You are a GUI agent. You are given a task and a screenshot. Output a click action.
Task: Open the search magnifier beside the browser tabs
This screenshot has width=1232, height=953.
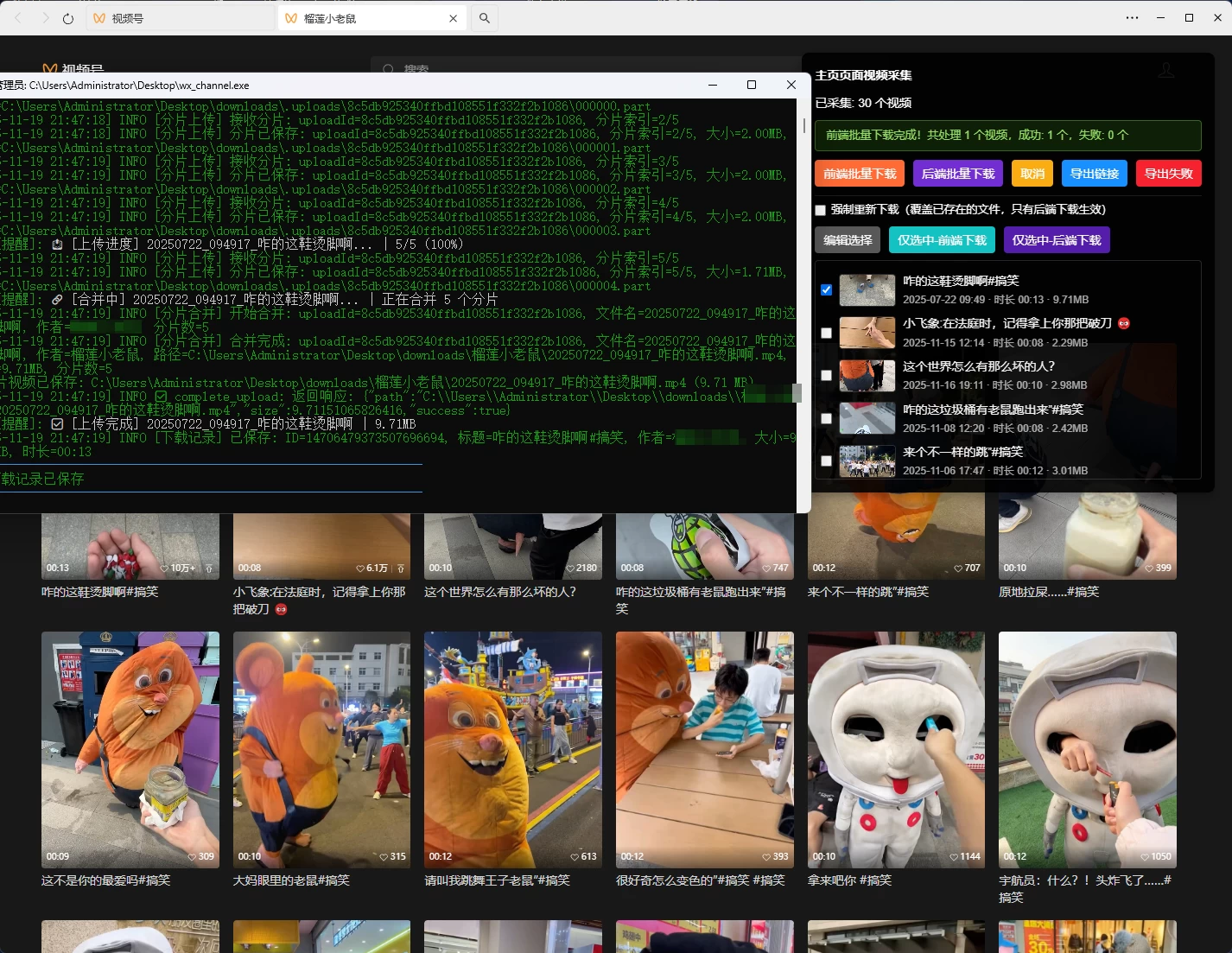(x=485, y=17)
